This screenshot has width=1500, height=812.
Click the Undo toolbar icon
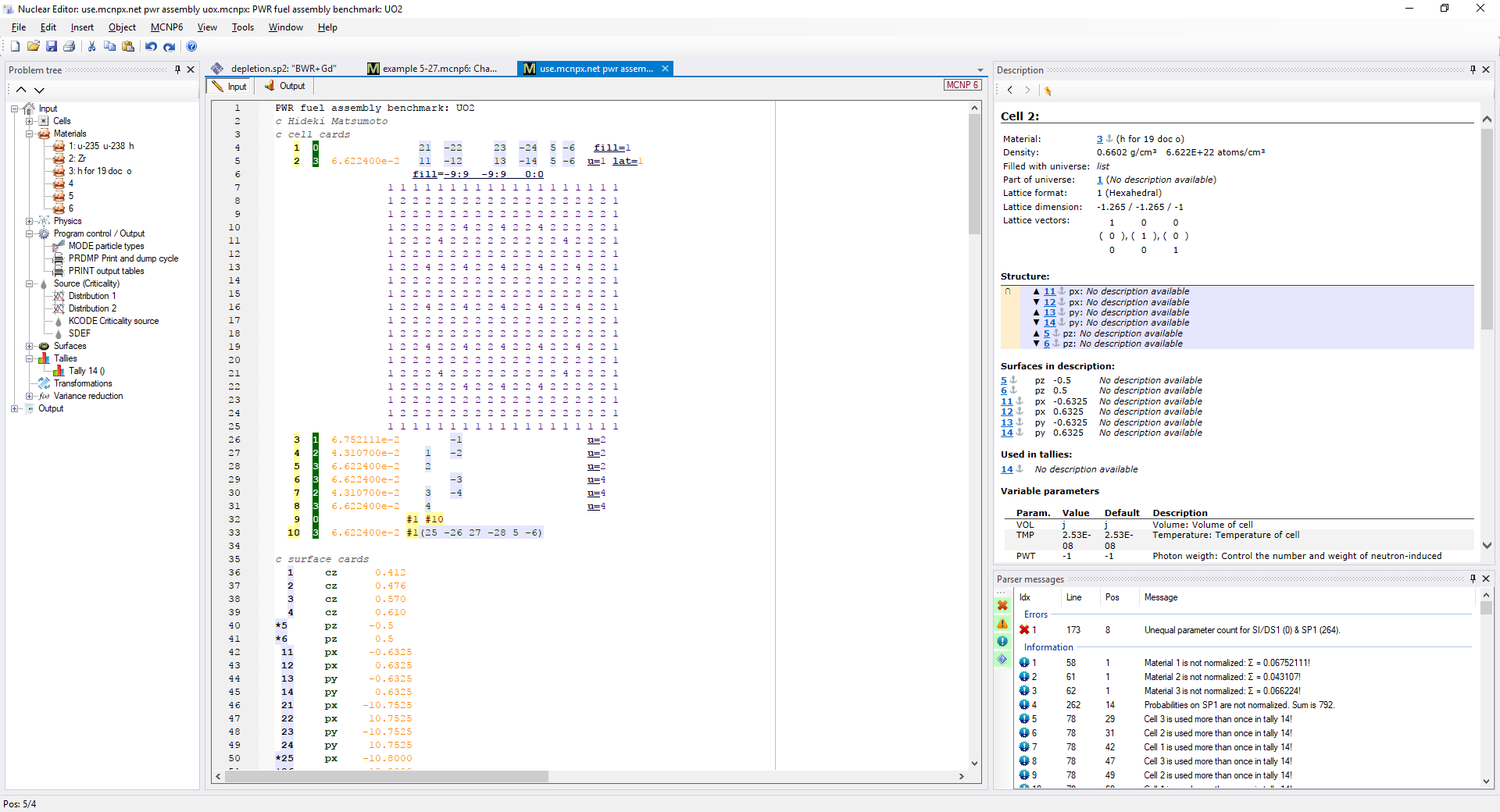(x=151, y=47)
